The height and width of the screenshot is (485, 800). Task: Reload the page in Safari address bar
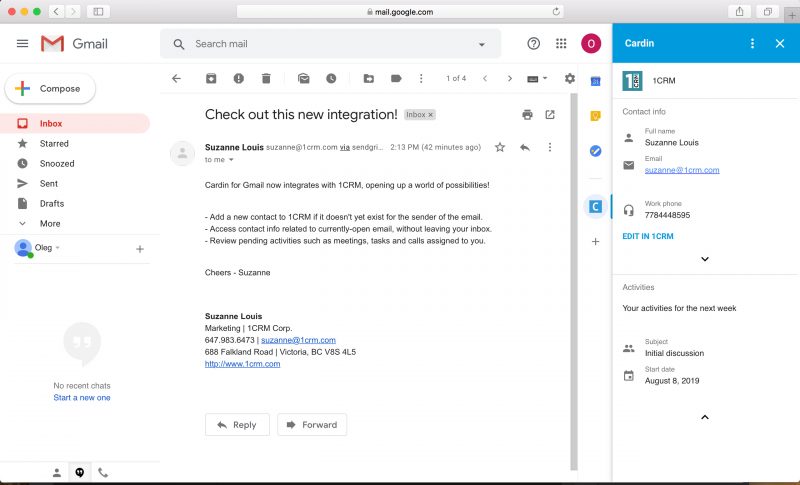point(556,11)
